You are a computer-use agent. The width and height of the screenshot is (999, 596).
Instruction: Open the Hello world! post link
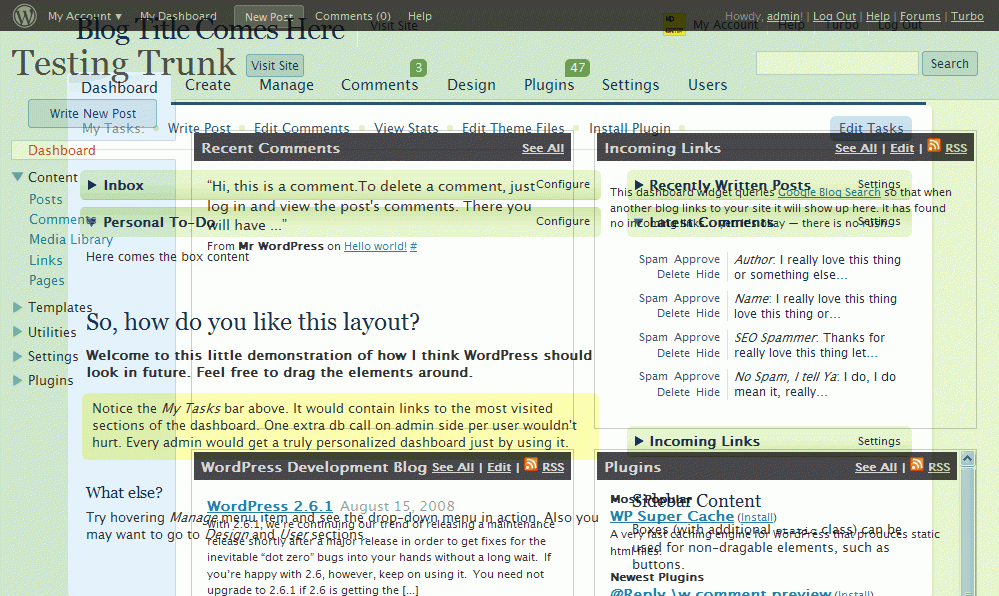pyautogui.click(x=378, y=245)
